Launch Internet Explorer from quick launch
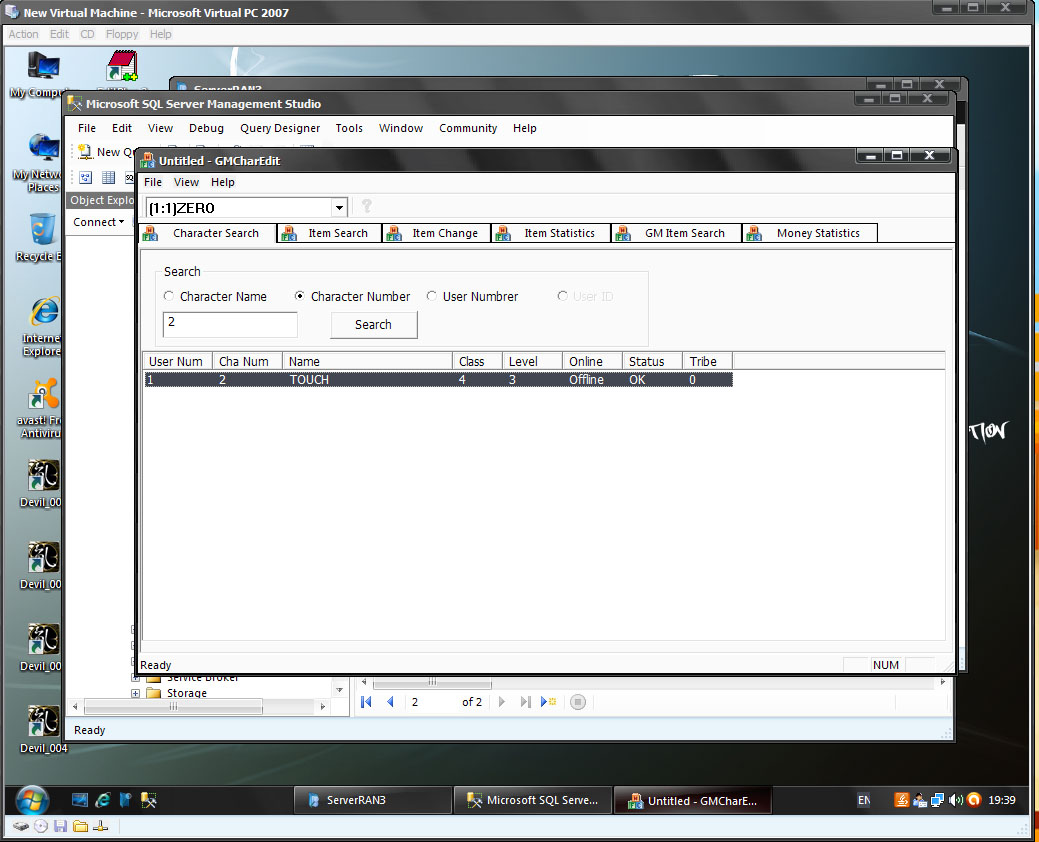 click(x=103, y=800)
